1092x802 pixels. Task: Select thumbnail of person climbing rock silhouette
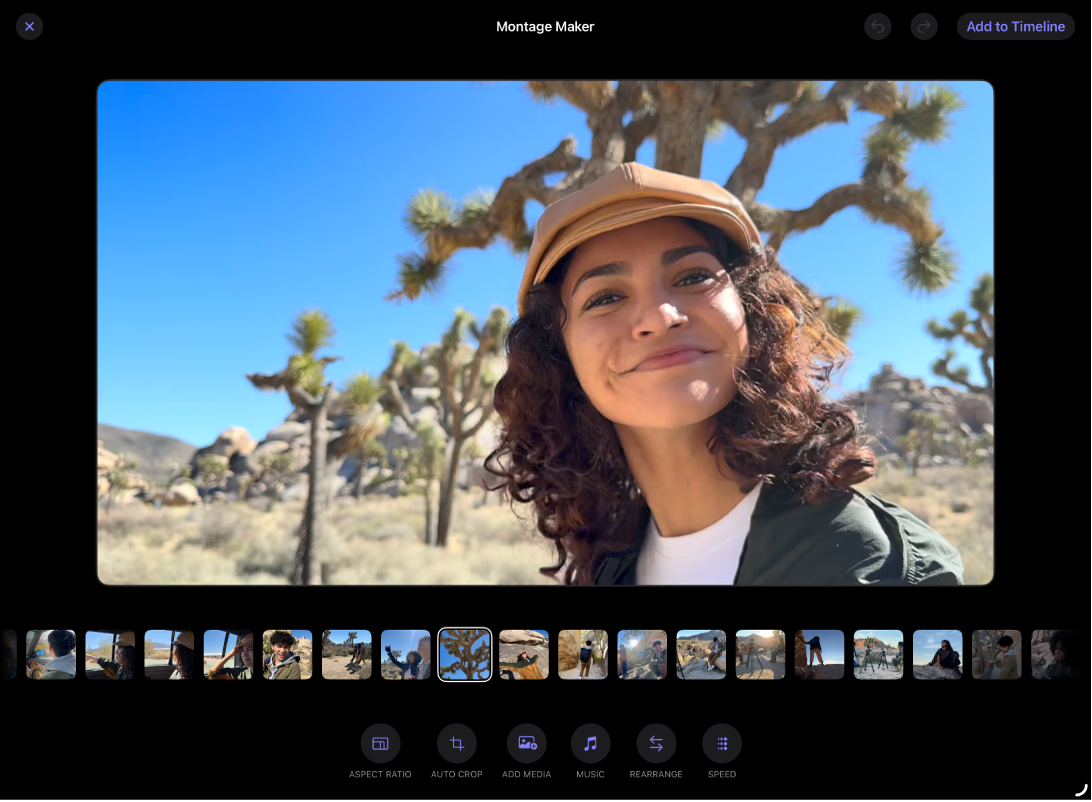[820, 655]
